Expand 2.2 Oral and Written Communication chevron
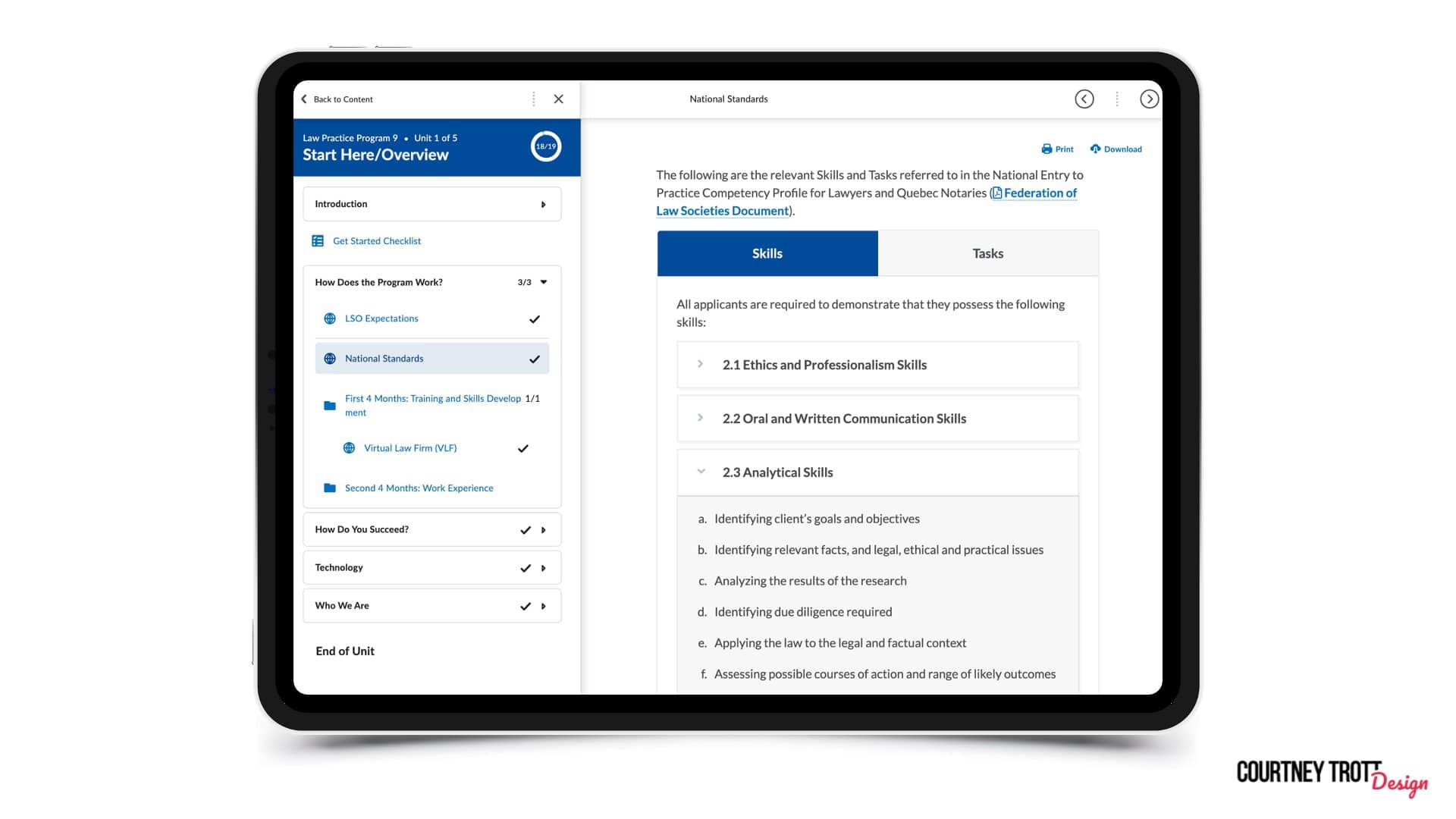 tap(700, 418)
